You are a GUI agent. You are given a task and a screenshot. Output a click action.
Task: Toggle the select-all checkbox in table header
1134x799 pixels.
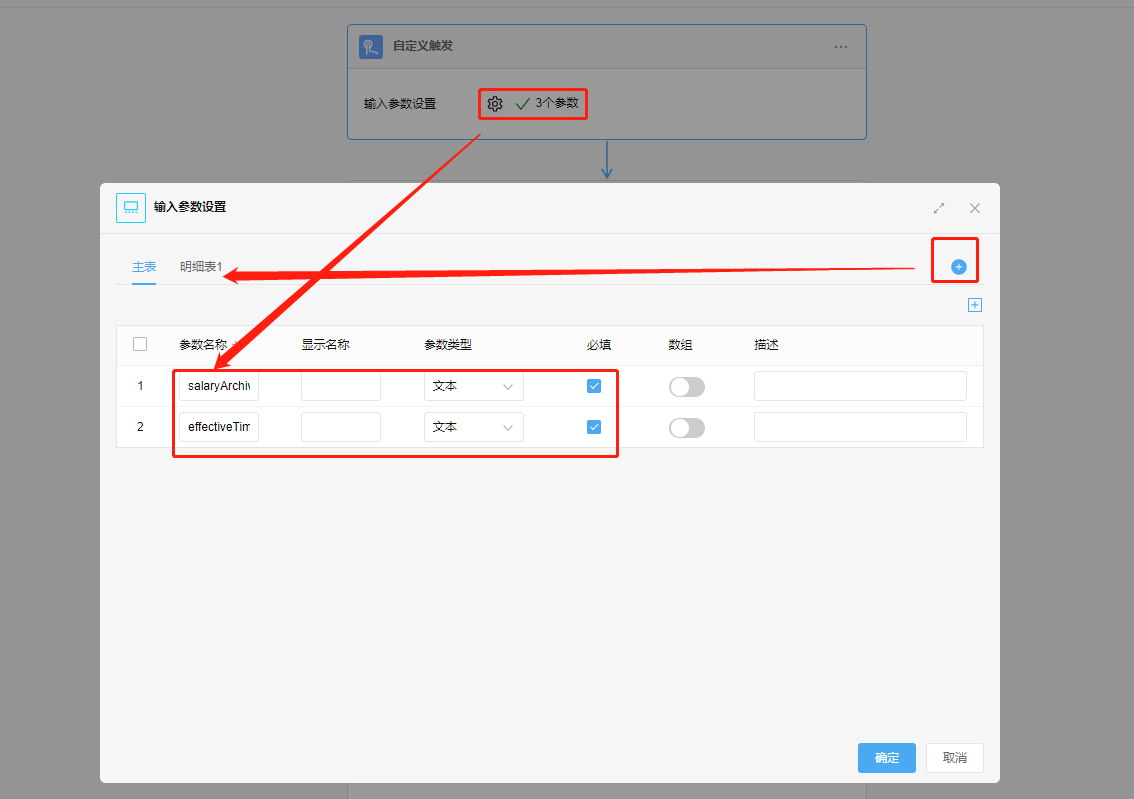(x=140, y=344)
